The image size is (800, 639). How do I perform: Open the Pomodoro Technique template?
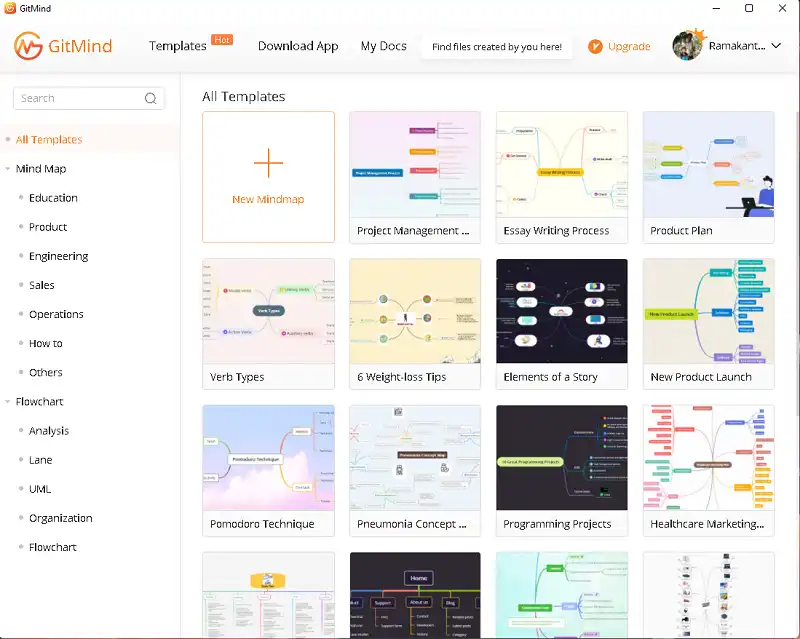(268, 470)
